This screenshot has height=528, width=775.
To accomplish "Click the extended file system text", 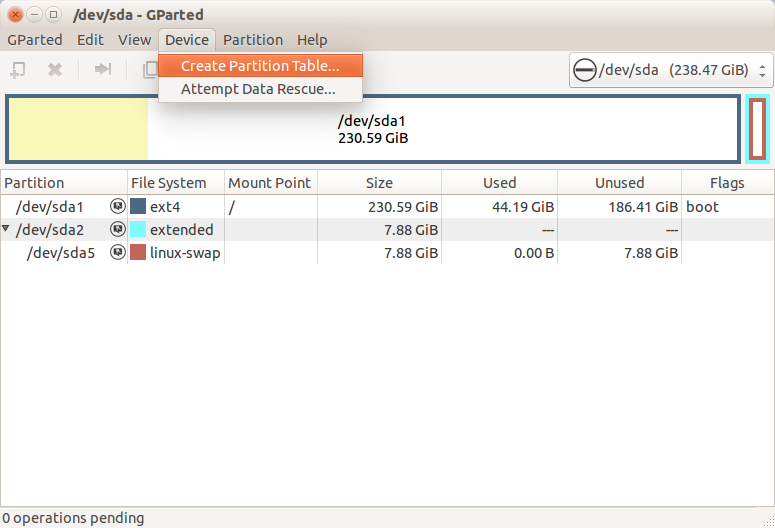I will [182, 230].
